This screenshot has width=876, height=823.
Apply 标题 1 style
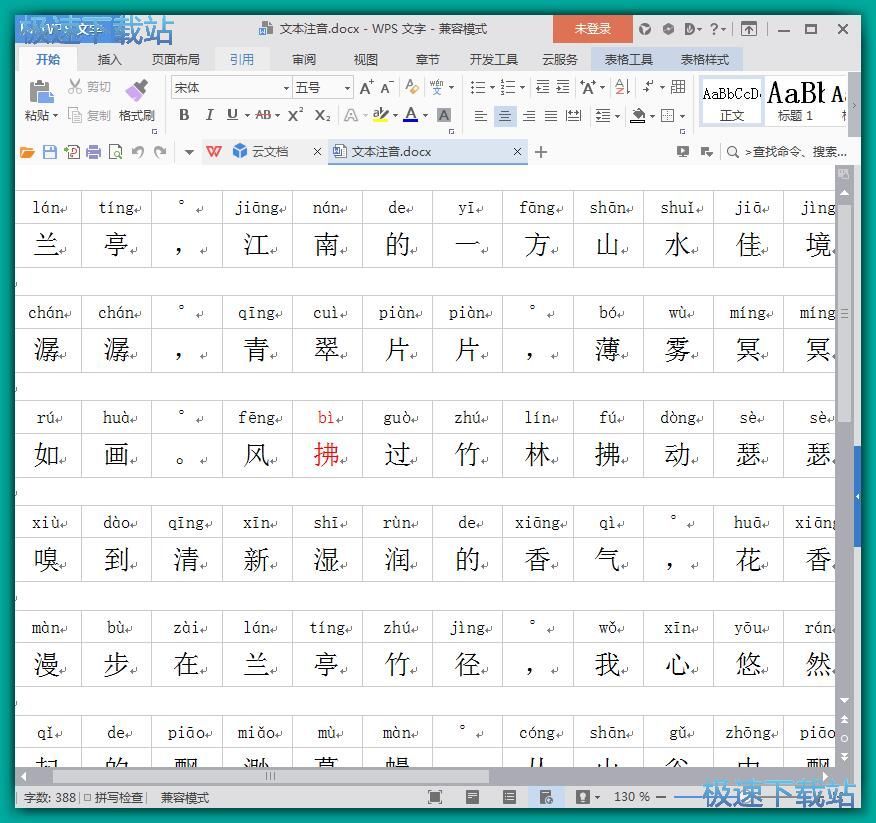click(x=796, y=101)
